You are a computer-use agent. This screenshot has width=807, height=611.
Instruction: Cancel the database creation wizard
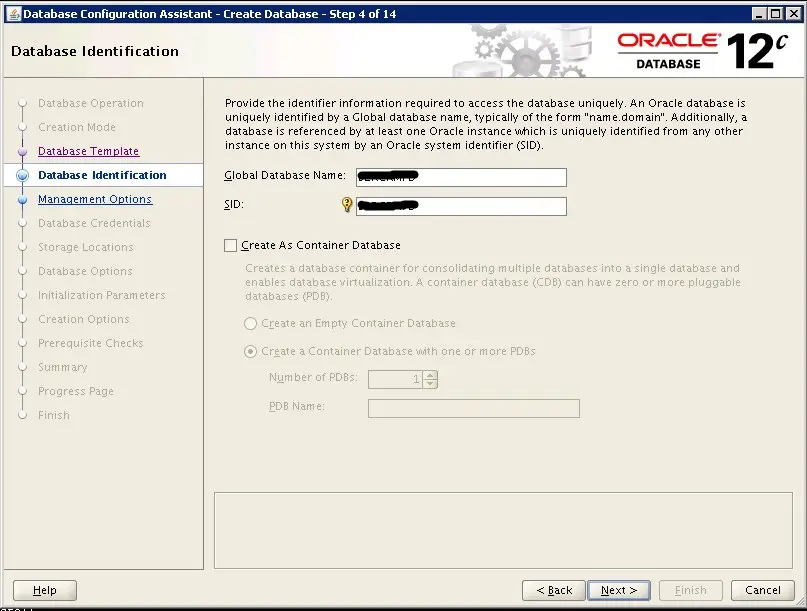point(763,590)
